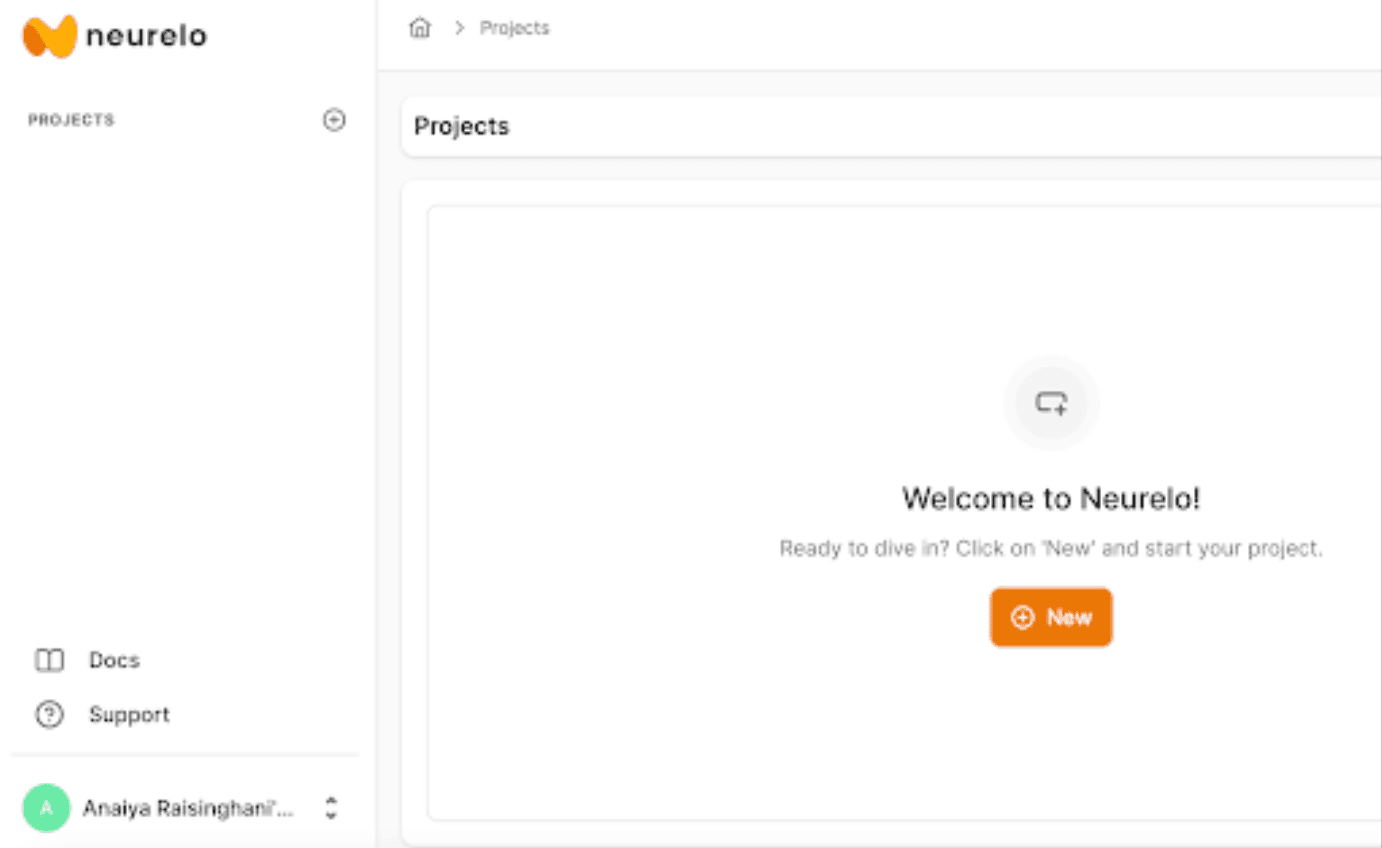Click the Neurelo logo icon
1382x848 pixels.
(x=49, y=36)
